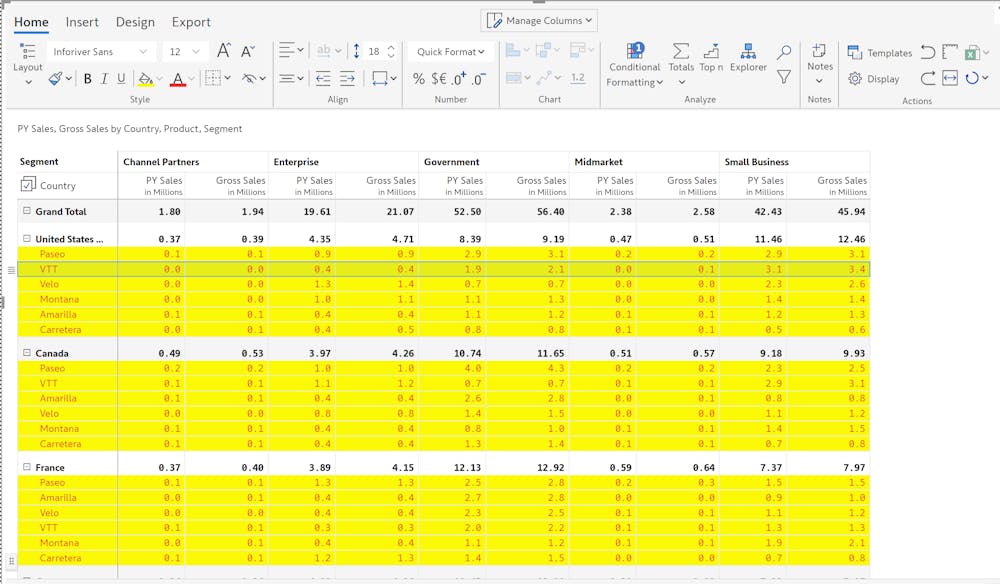1000x584 pixels.
Task: Collapse the Grand Total row
Action: click(27, 211)
